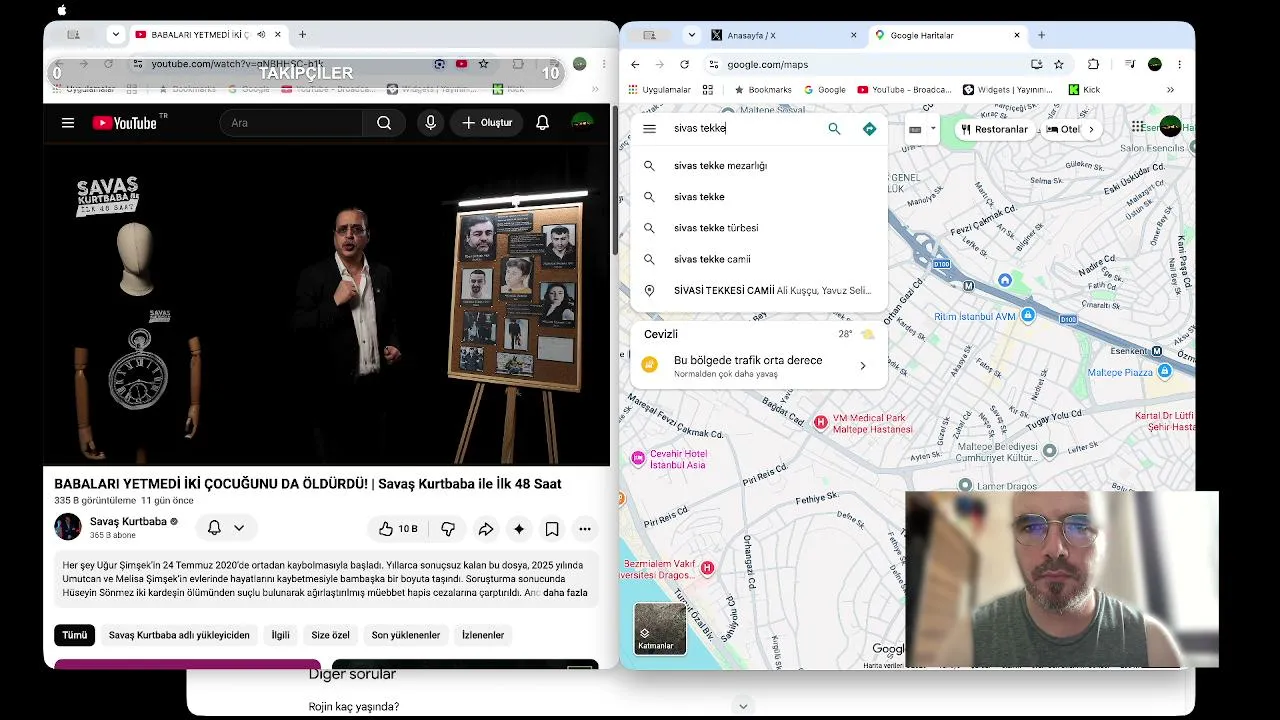Click the Google Maps search magnifier
This screenshot has width=1280, height=720.
click(x=834, y=129)
